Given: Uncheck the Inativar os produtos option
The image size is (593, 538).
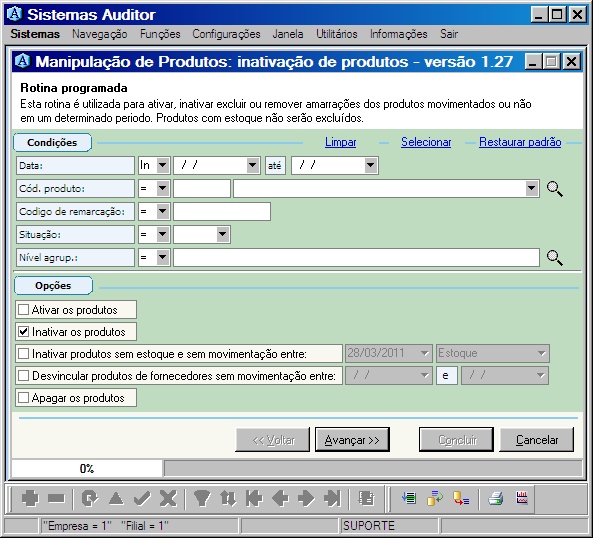Looking at the screenshot, I should click(23, 332).
